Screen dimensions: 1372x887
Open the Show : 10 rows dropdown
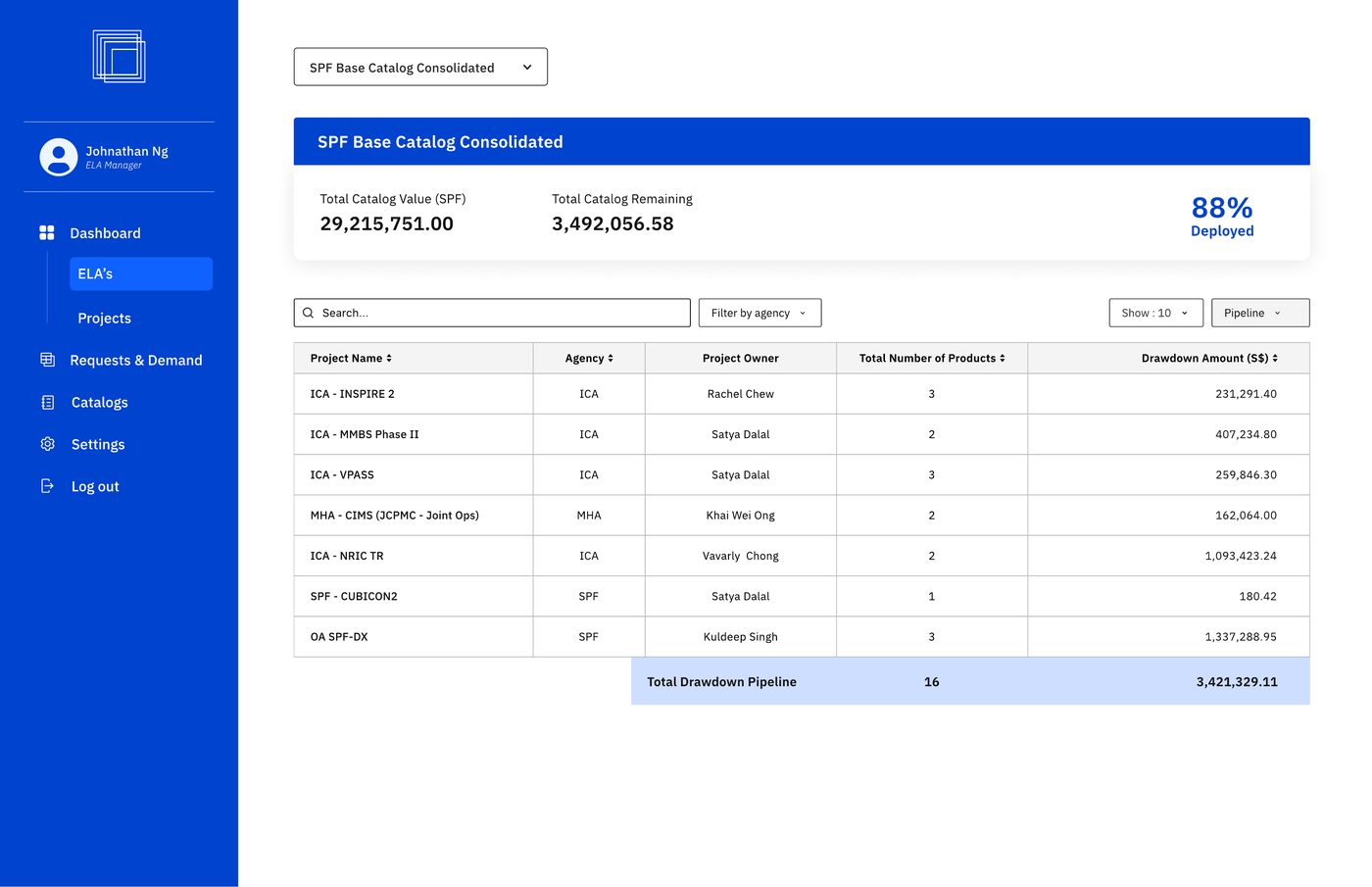1155,313
